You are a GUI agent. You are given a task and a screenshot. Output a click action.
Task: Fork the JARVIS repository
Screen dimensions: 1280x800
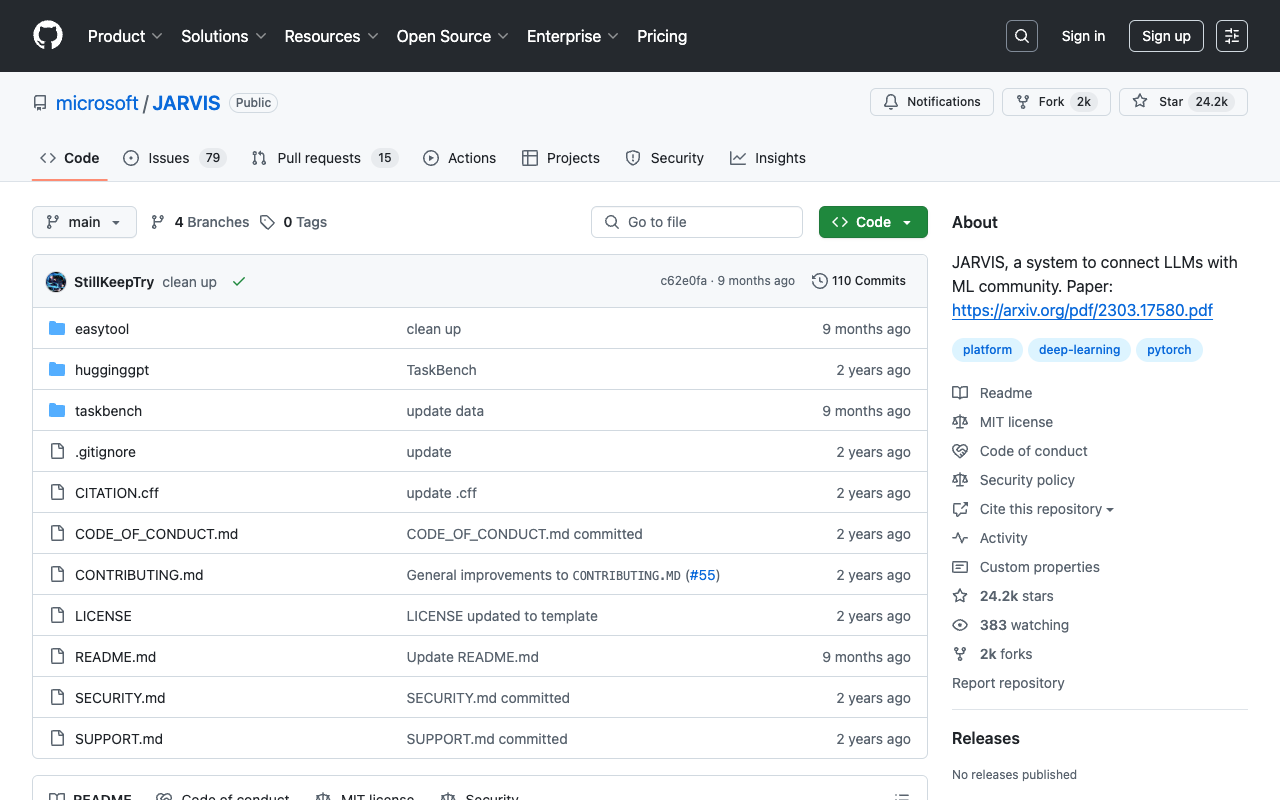(x=1056, y=102)
